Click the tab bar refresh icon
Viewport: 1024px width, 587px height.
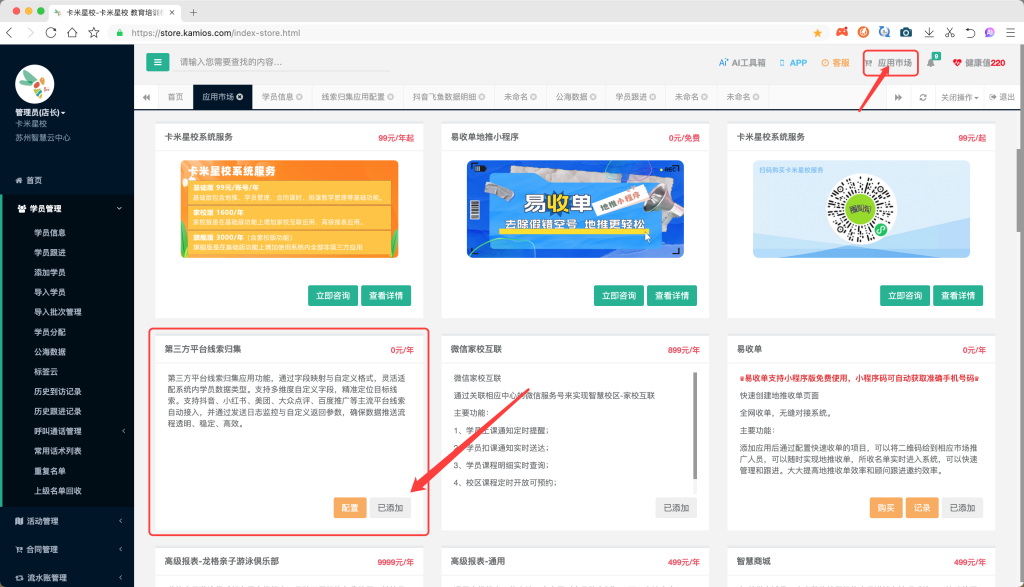923,97
